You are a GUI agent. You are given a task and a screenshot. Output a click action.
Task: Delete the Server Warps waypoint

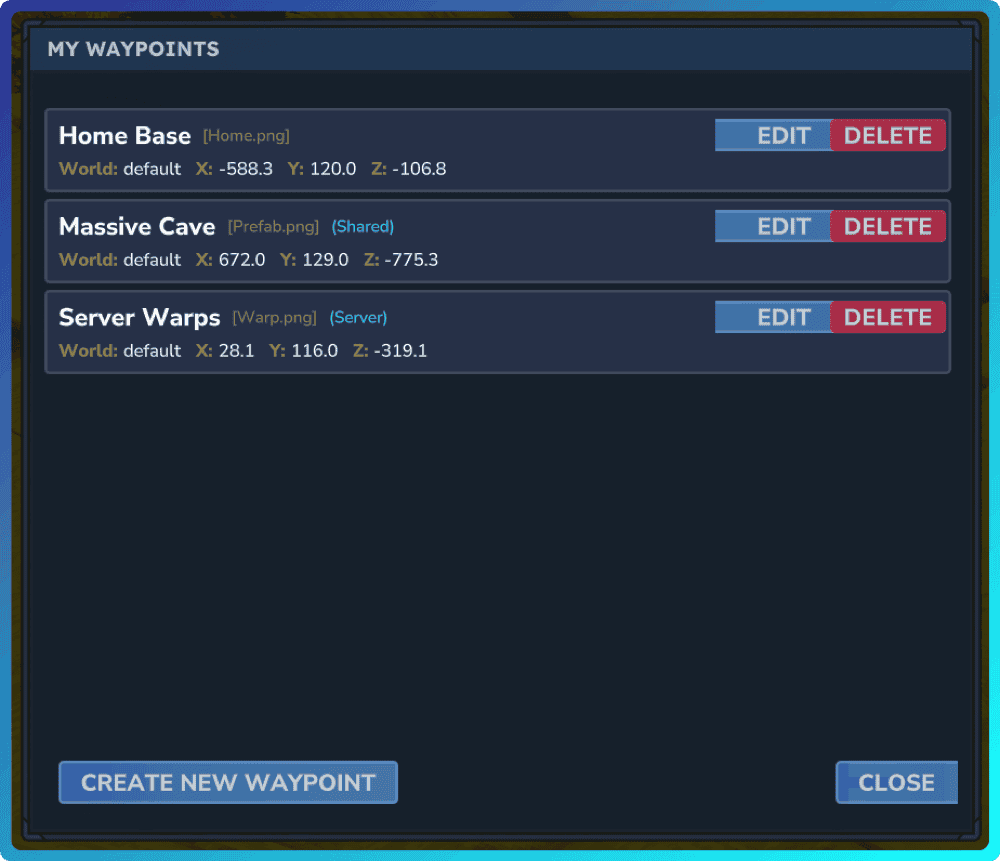point(888,317)
